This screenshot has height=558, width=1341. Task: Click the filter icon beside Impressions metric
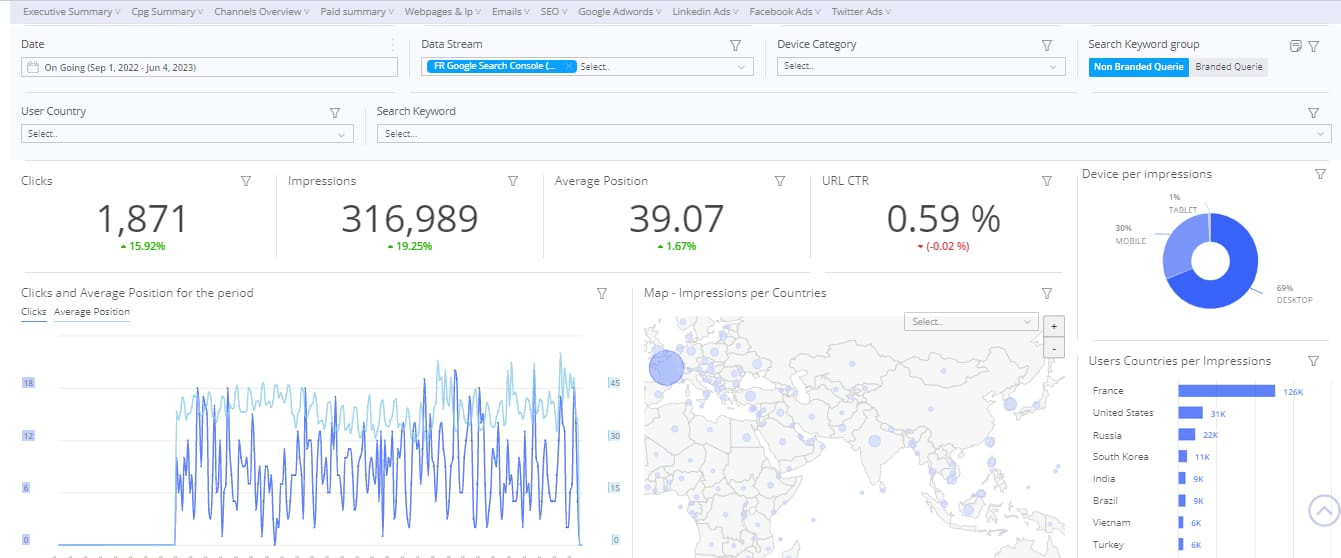coord(513,181)
